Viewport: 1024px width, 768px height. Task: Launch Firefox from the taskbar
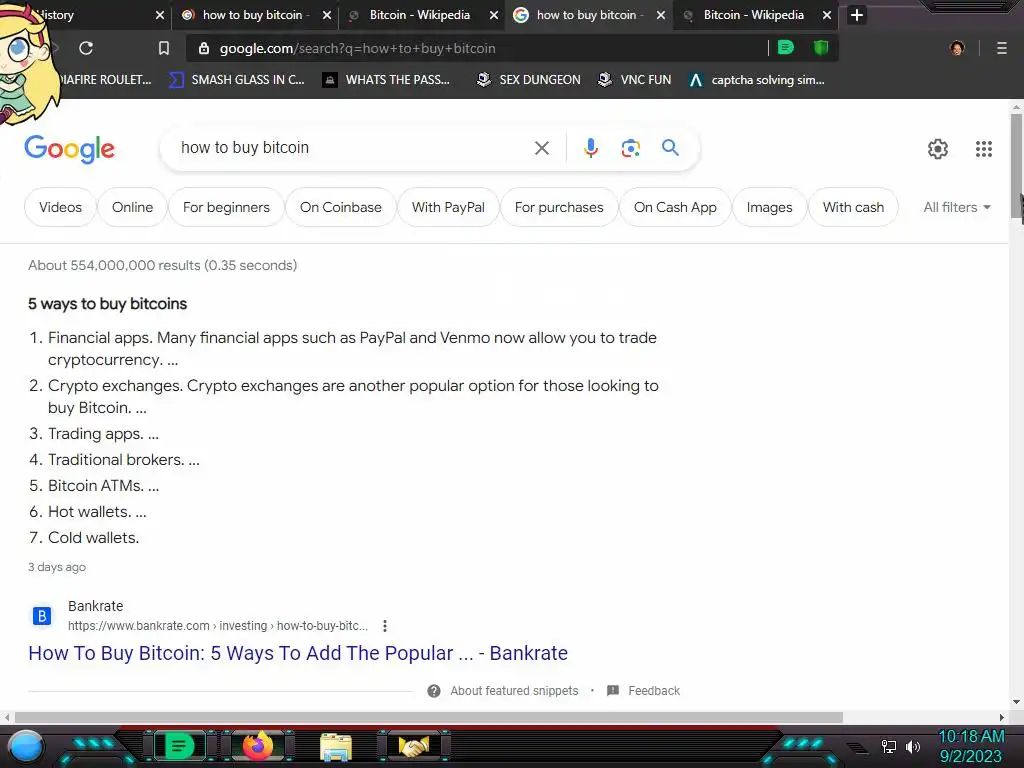(x=257, y=746)
